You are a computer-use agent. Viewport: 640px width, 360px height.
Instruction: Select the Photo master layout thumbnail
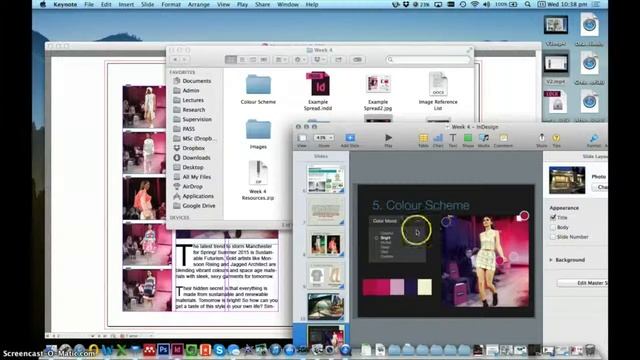pos(567,180)
